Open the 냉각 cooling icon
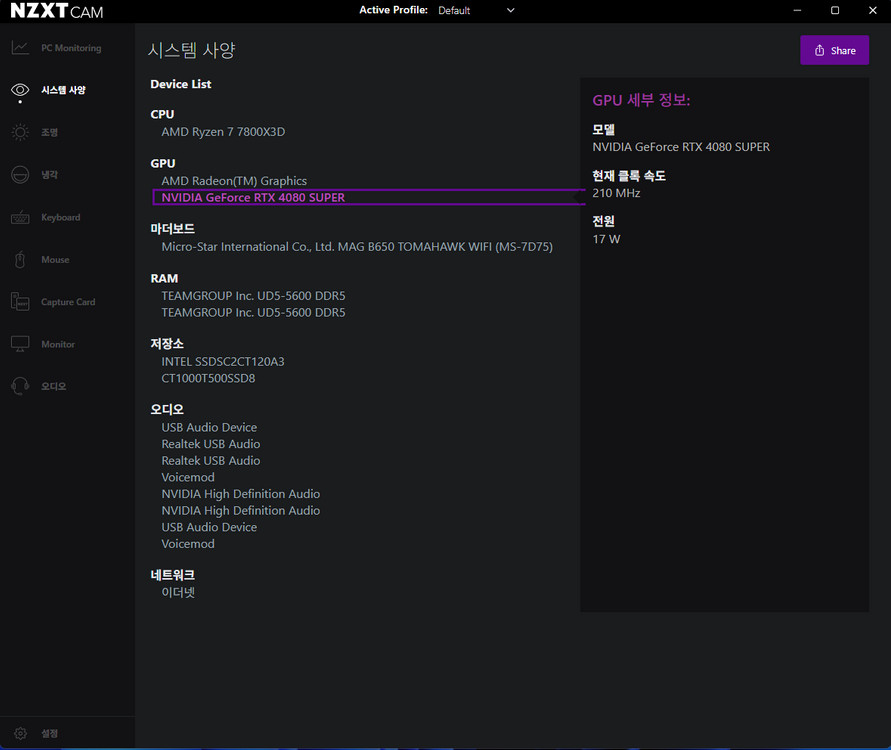891x750 pixels. click(20, 174)
